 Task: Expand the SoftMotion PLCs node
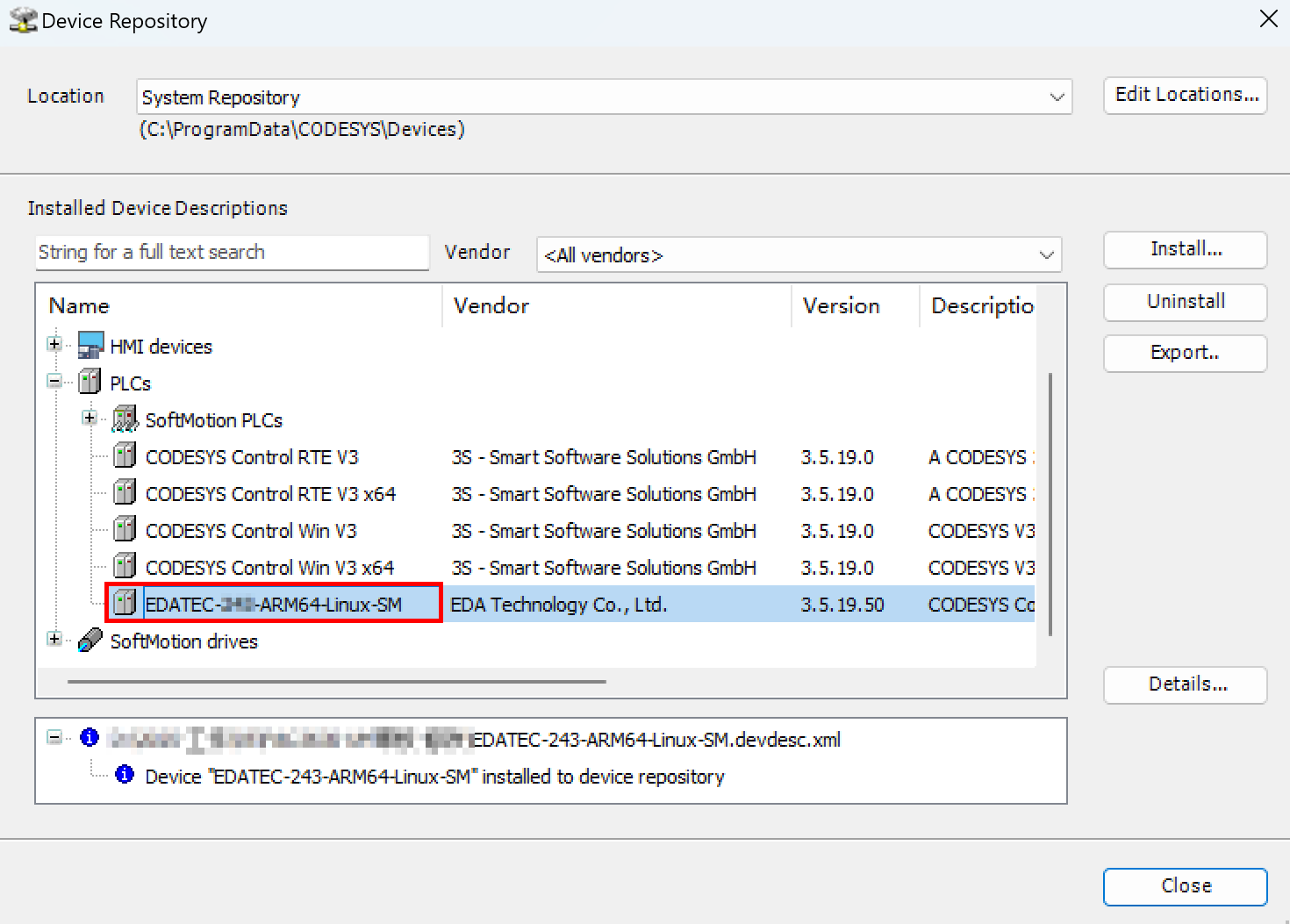coord(90,419)
